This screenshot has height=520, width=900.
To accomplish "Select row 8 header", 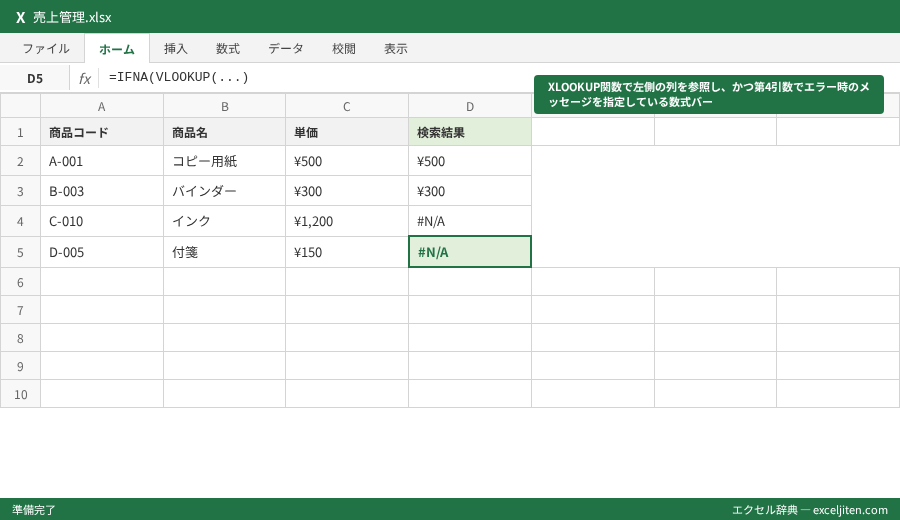I will (20, 338).
